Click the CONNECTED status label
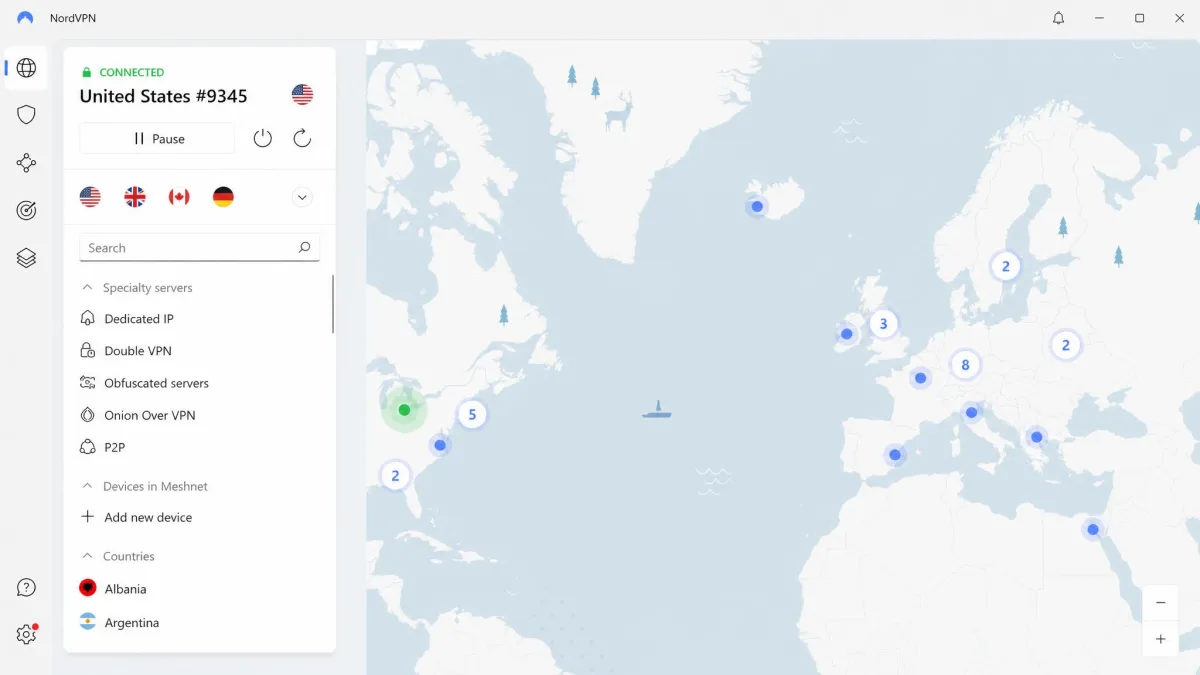This screenshot has width=1200, height=675. [131, 72]
